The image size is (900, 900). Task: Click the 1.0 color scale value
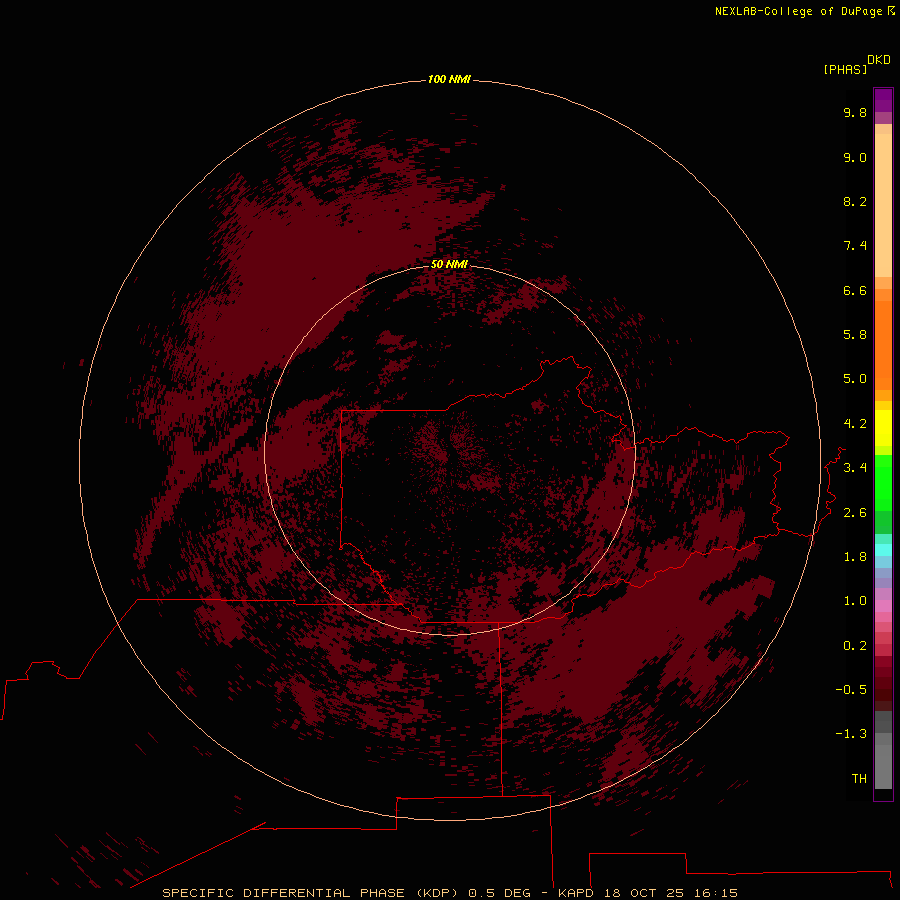tap(855, 601)
